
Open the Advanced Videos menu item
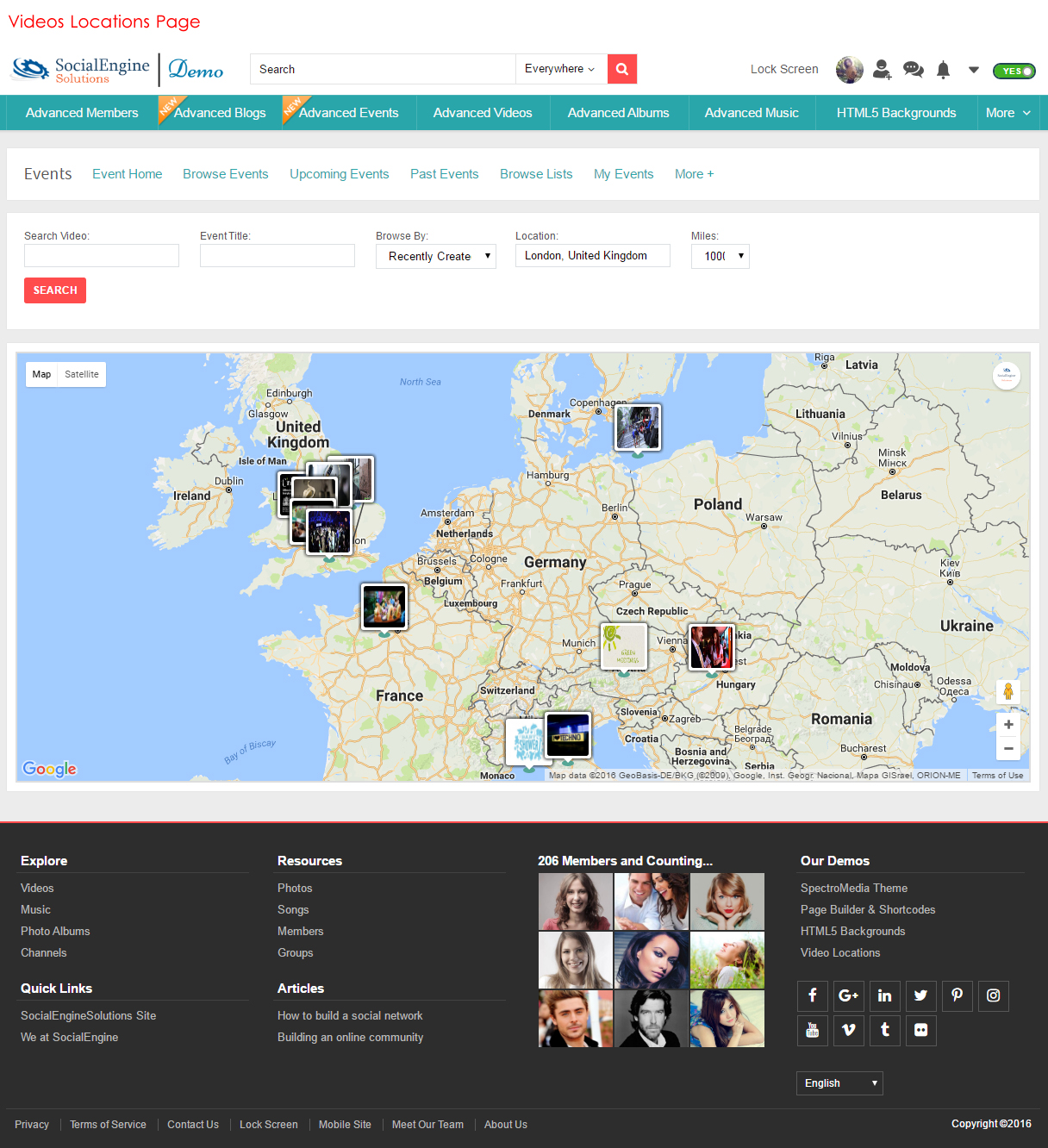tap(483, 113)
